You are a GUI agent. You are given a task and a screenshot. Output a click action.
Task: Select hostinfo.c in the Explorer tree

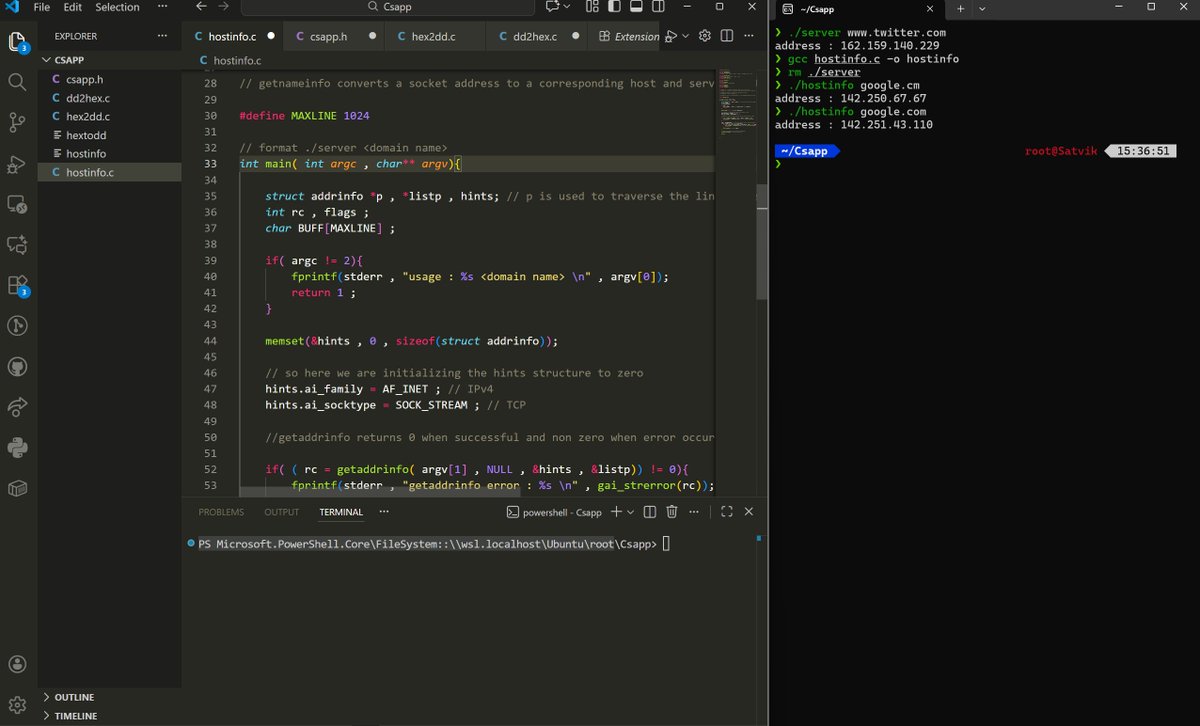(110, 172)
